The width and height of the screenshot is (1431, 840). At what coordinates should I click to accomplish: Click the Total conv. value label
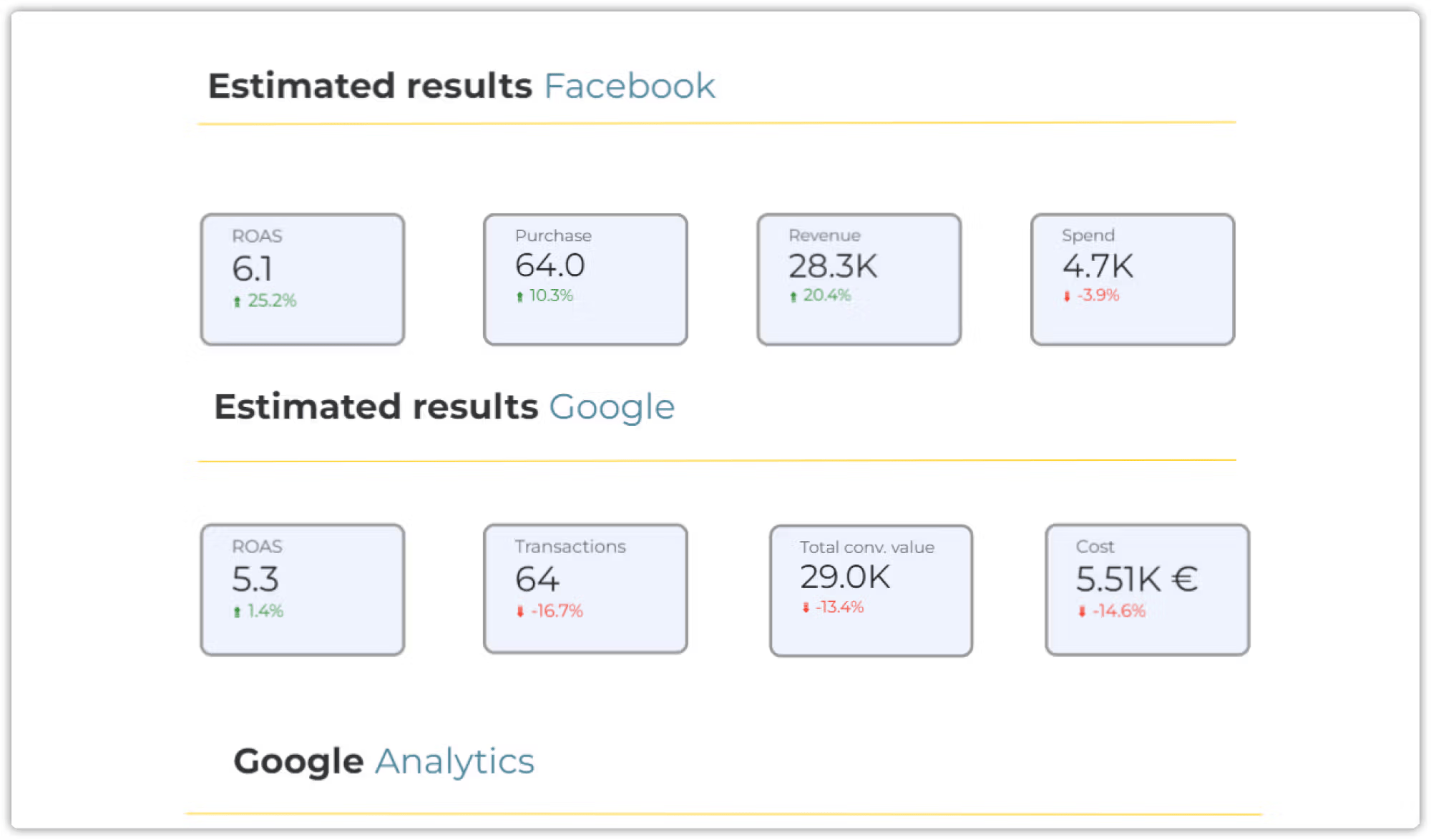tap(867, 547)
